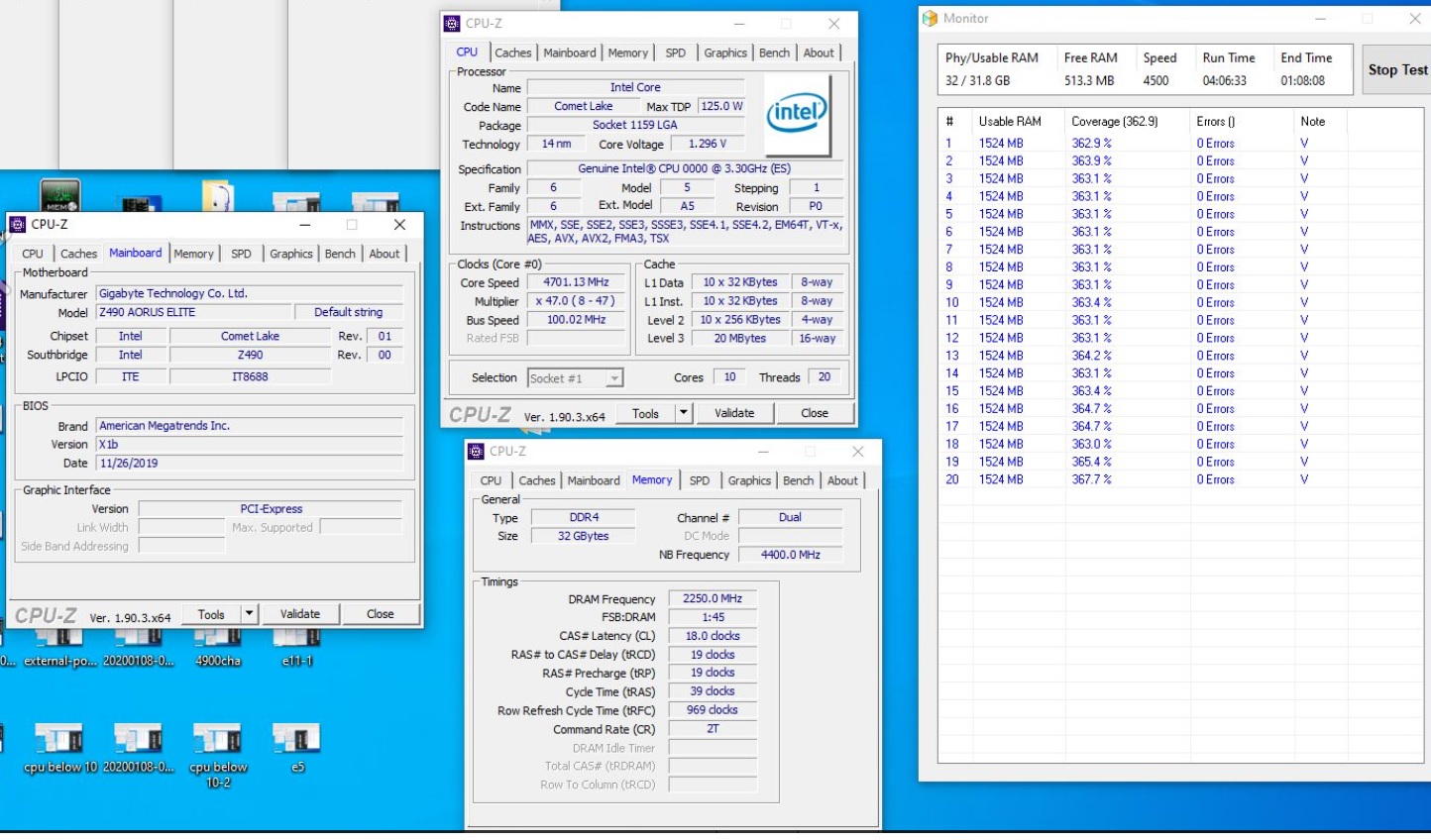Click the Model field Z490 AORUS ELITE
Viewport: 1431px width, 840px height.
point(193,313)
